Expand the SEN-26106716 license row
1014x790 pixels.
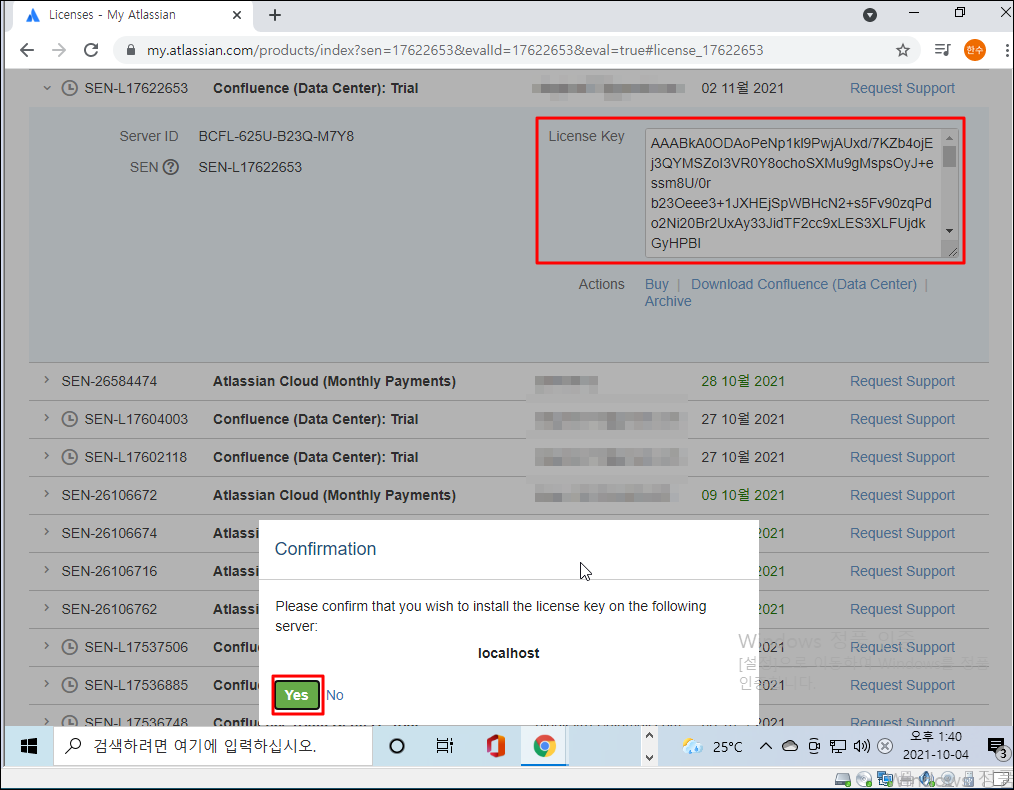(47, 570)
